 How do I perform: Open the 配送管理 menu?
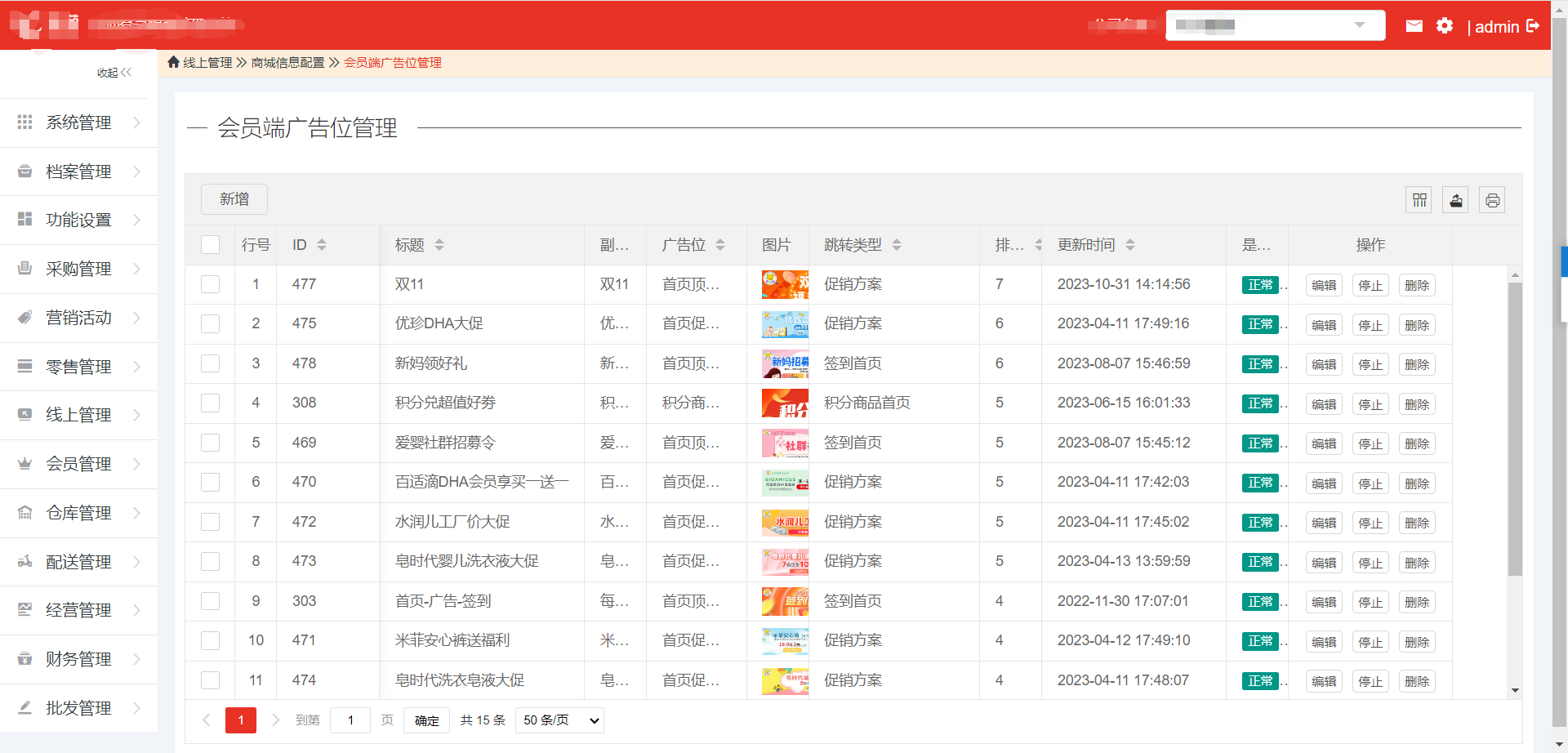pos(78,562)
